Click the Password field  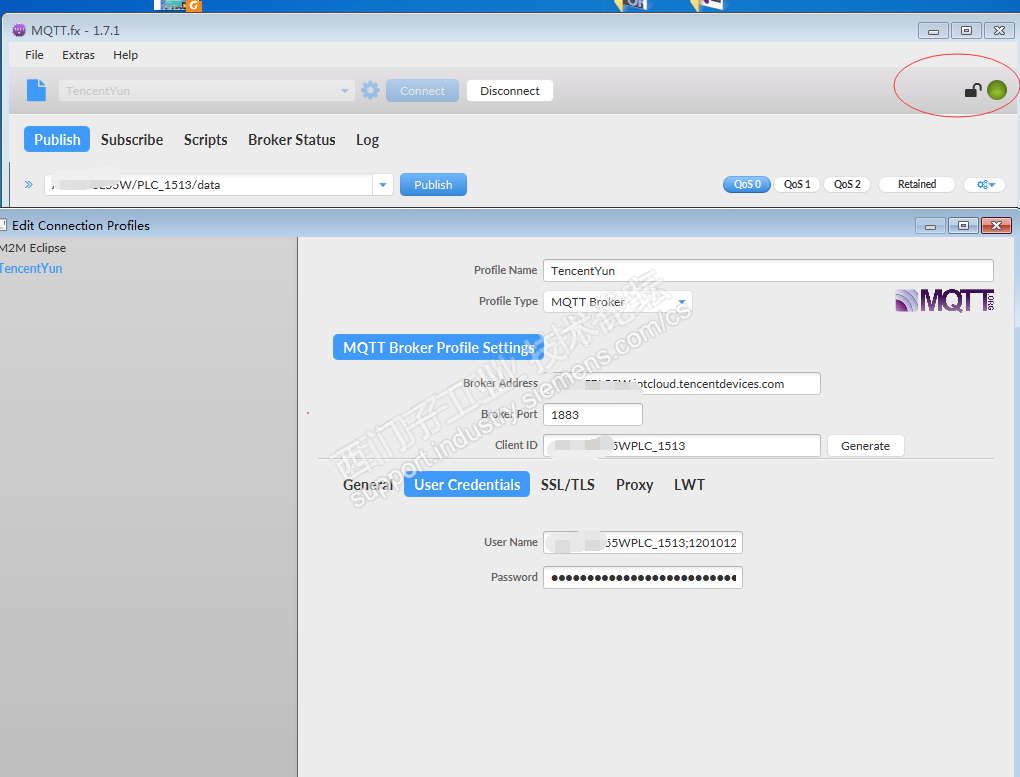click(x=643, y=577)
